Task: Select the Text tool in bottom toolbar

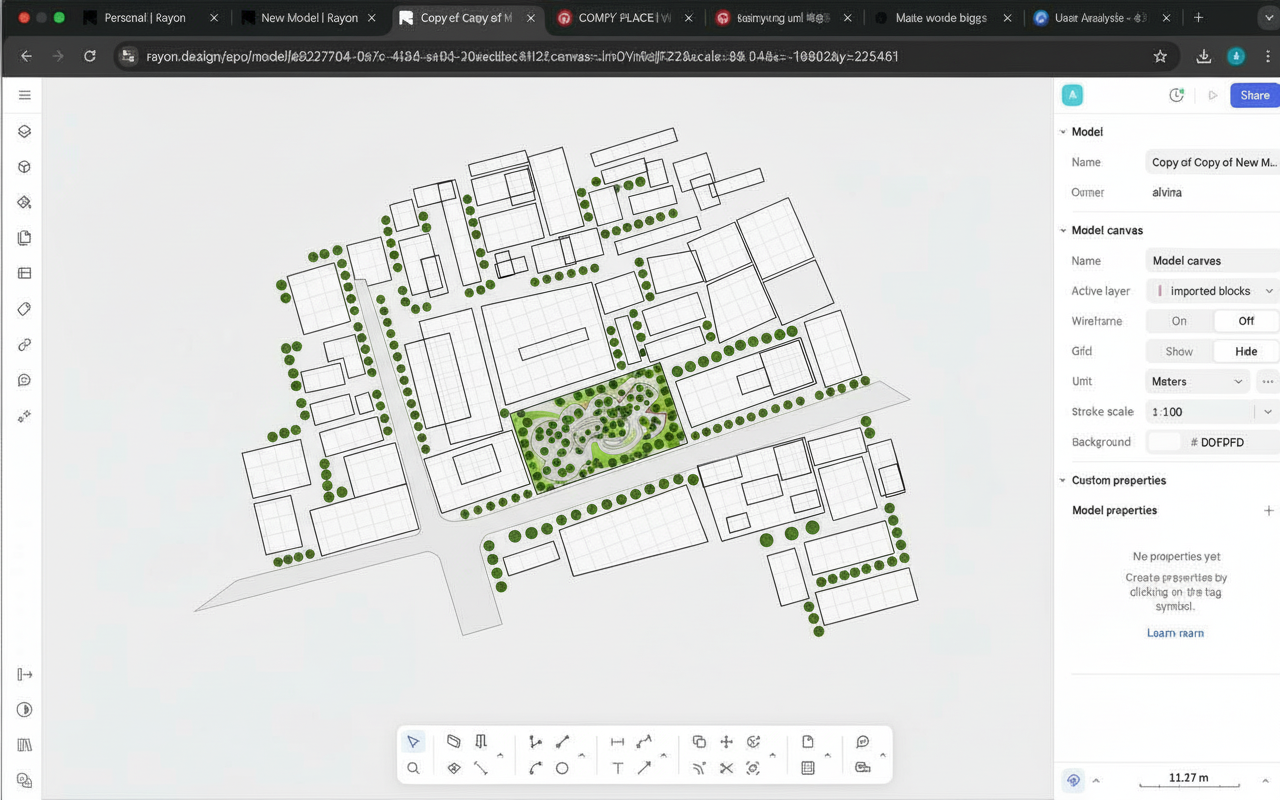Action: pos(617,768)
